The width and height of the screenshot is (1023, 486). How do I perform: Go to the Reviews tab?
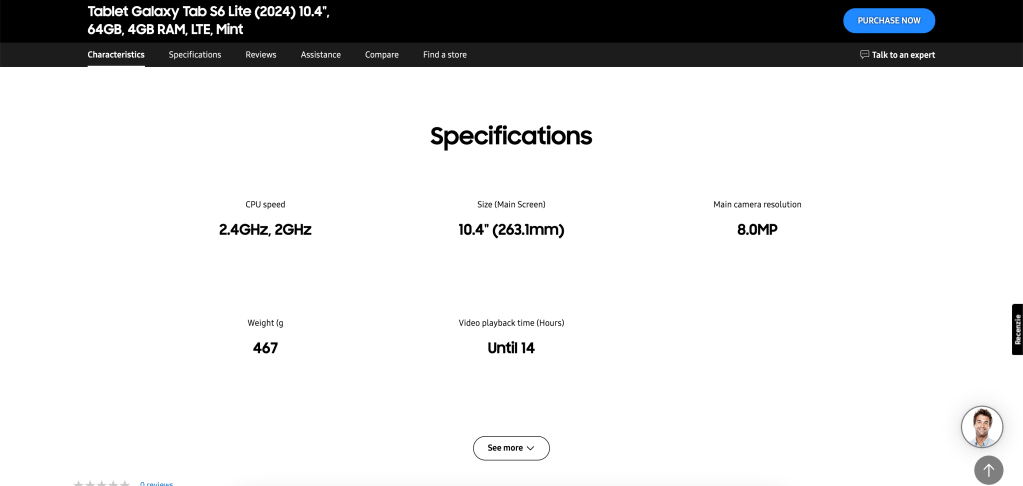(x=261, y=55)
